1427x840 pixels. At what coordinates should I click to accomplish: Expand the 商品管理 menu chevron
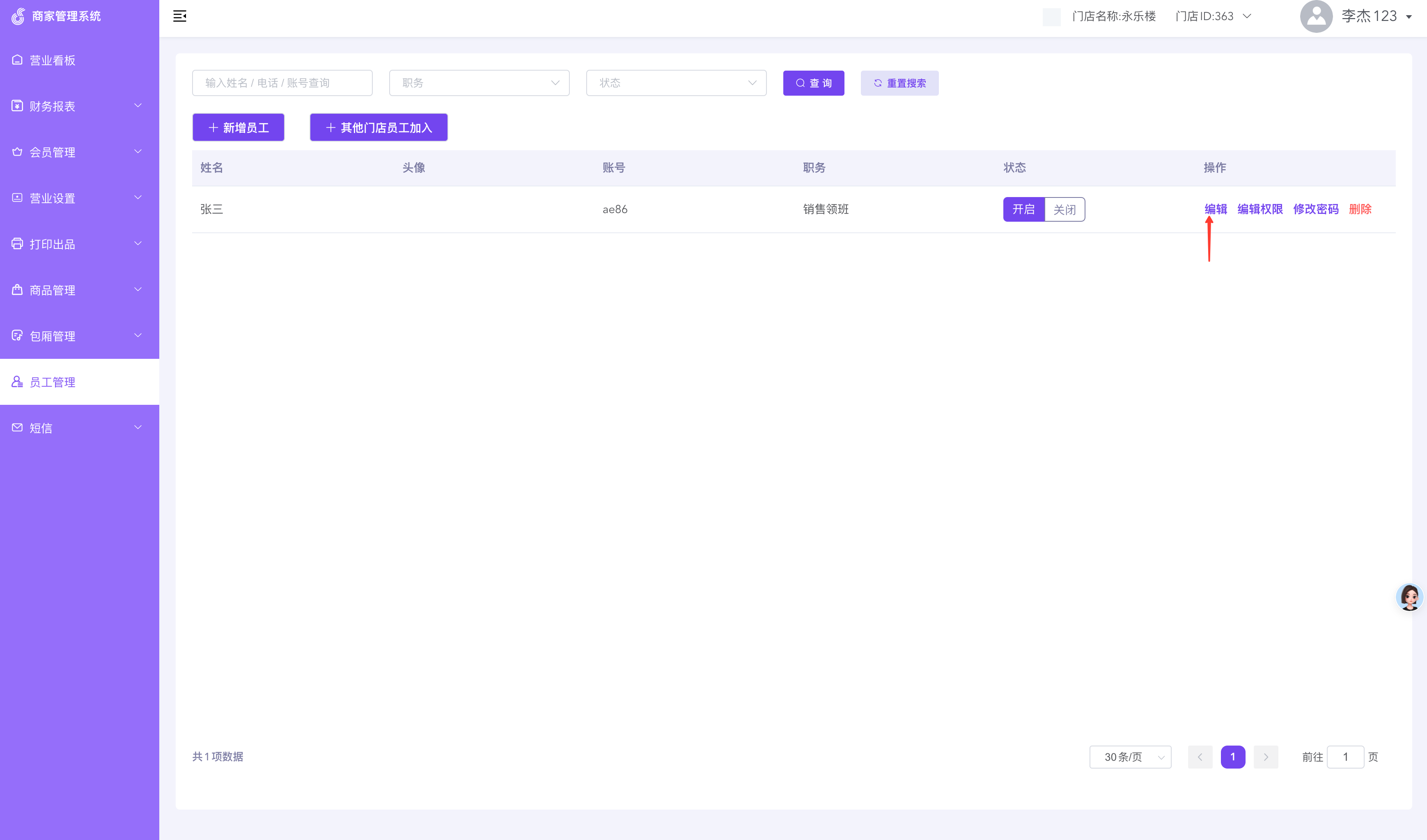(138, 289)
